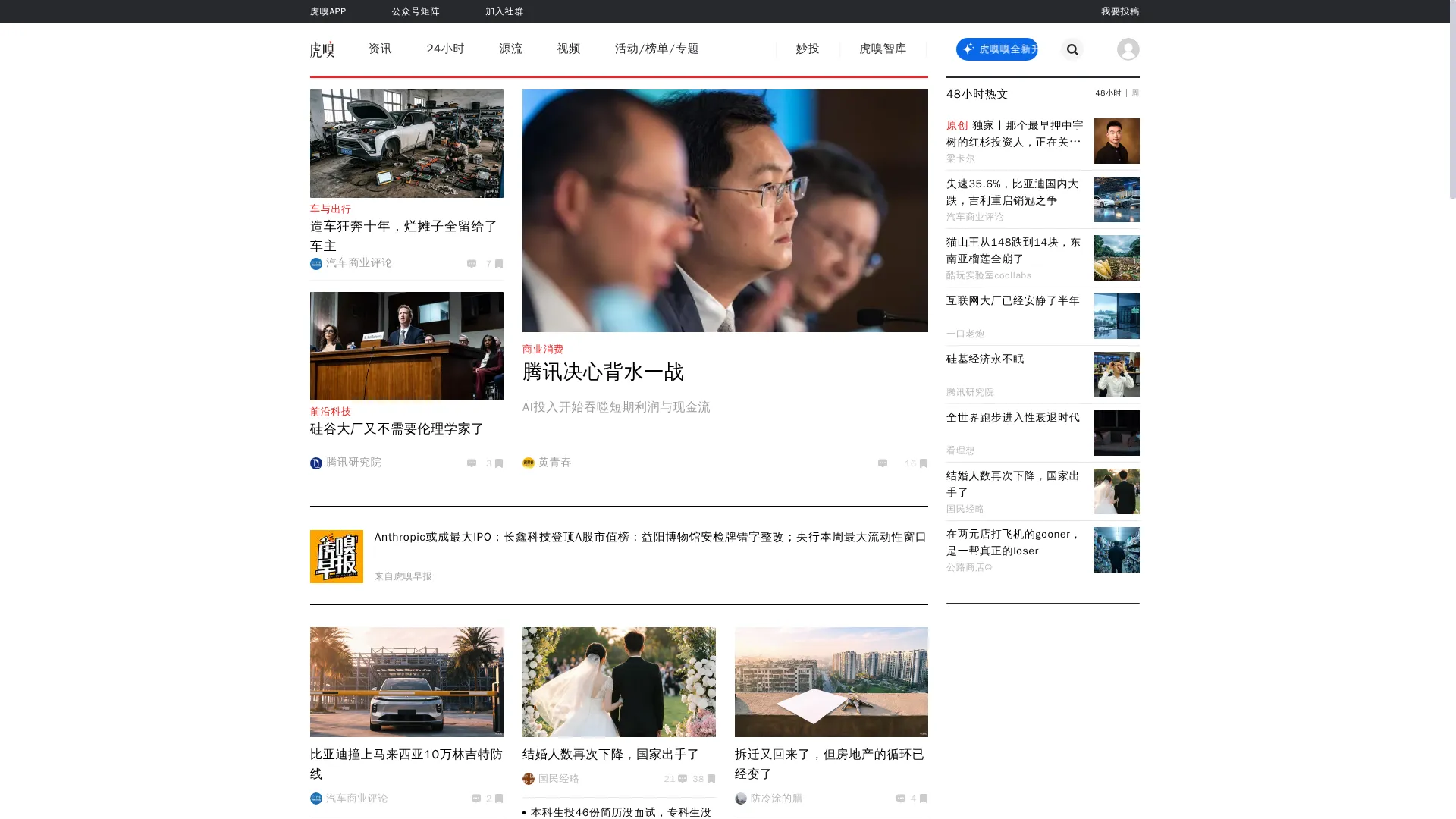Click 汽车商业评论 avatar under 比亚迪 article

pyautogui.click(x=316, y=799)
